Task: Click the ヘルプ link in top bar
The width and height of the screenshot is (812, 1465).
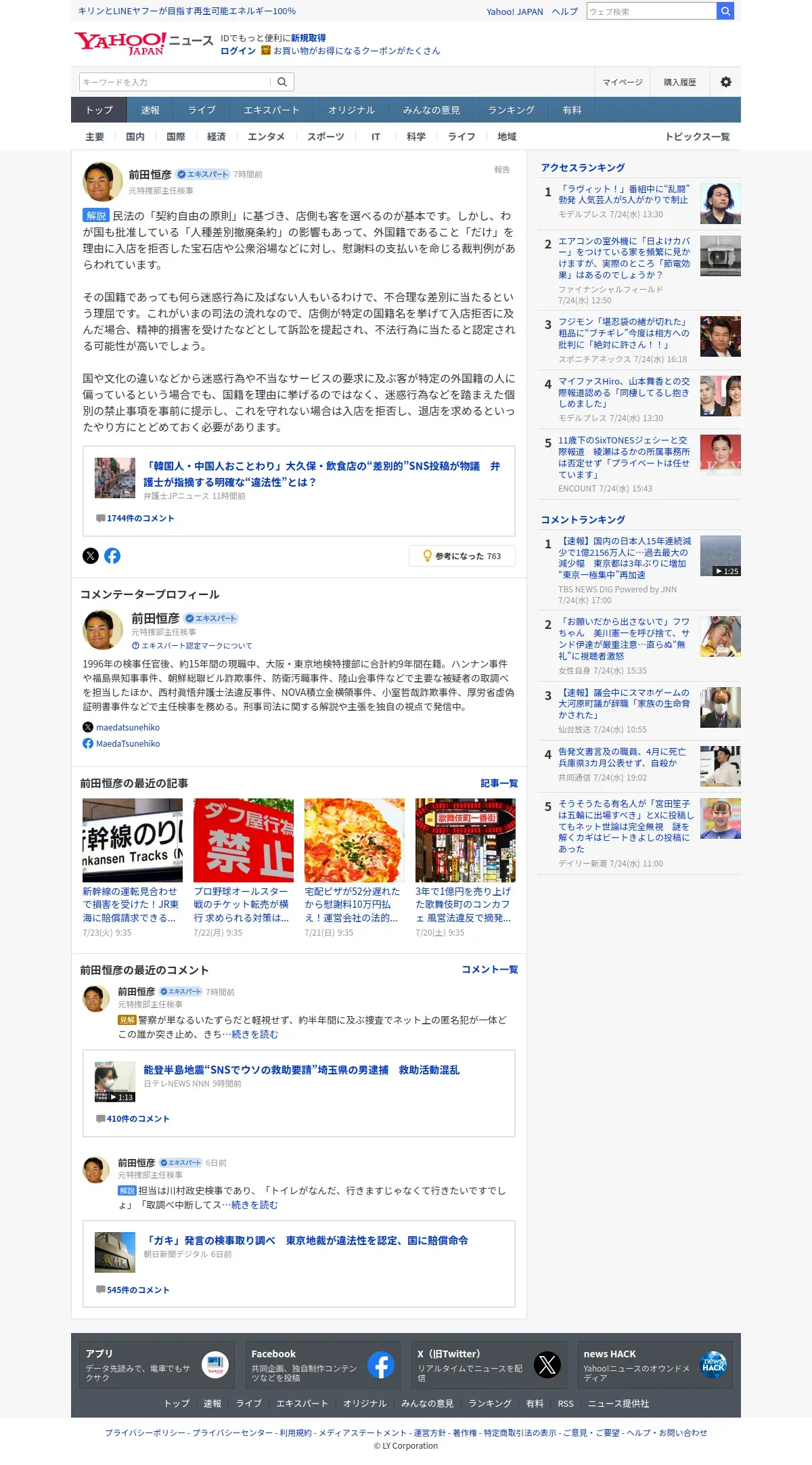Action: pyautogui.click(x=565, y=12)
